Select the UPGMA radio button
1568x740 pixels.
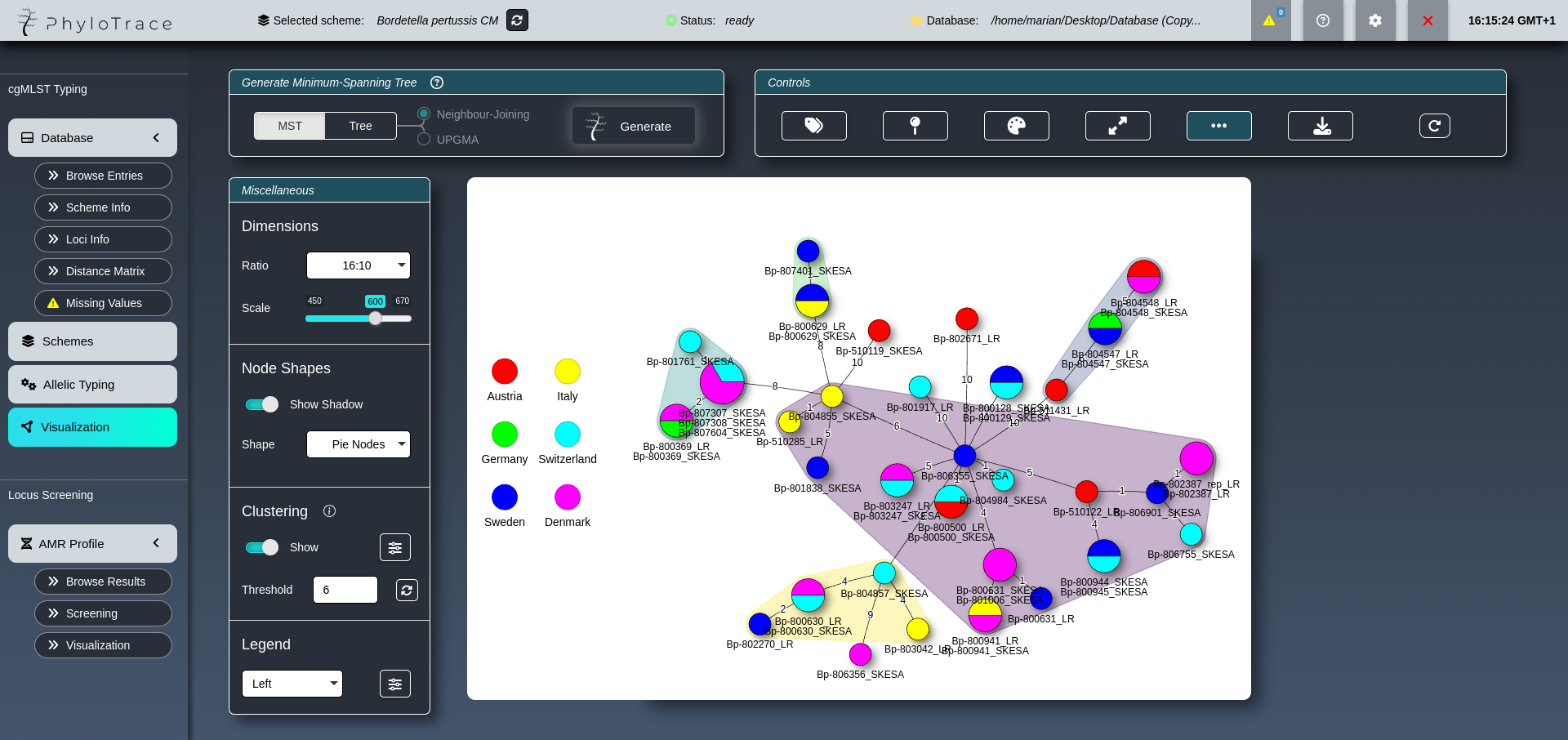coord(424,140)
